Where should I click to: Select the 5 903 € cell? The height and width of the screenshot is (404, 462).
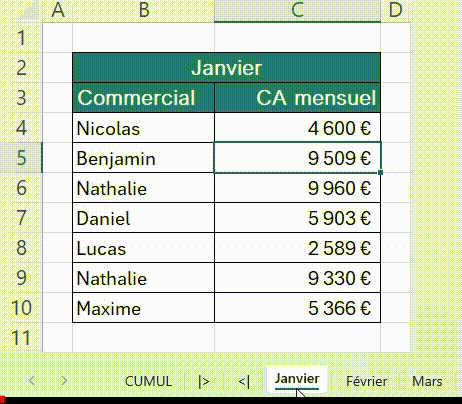(297, 218)
